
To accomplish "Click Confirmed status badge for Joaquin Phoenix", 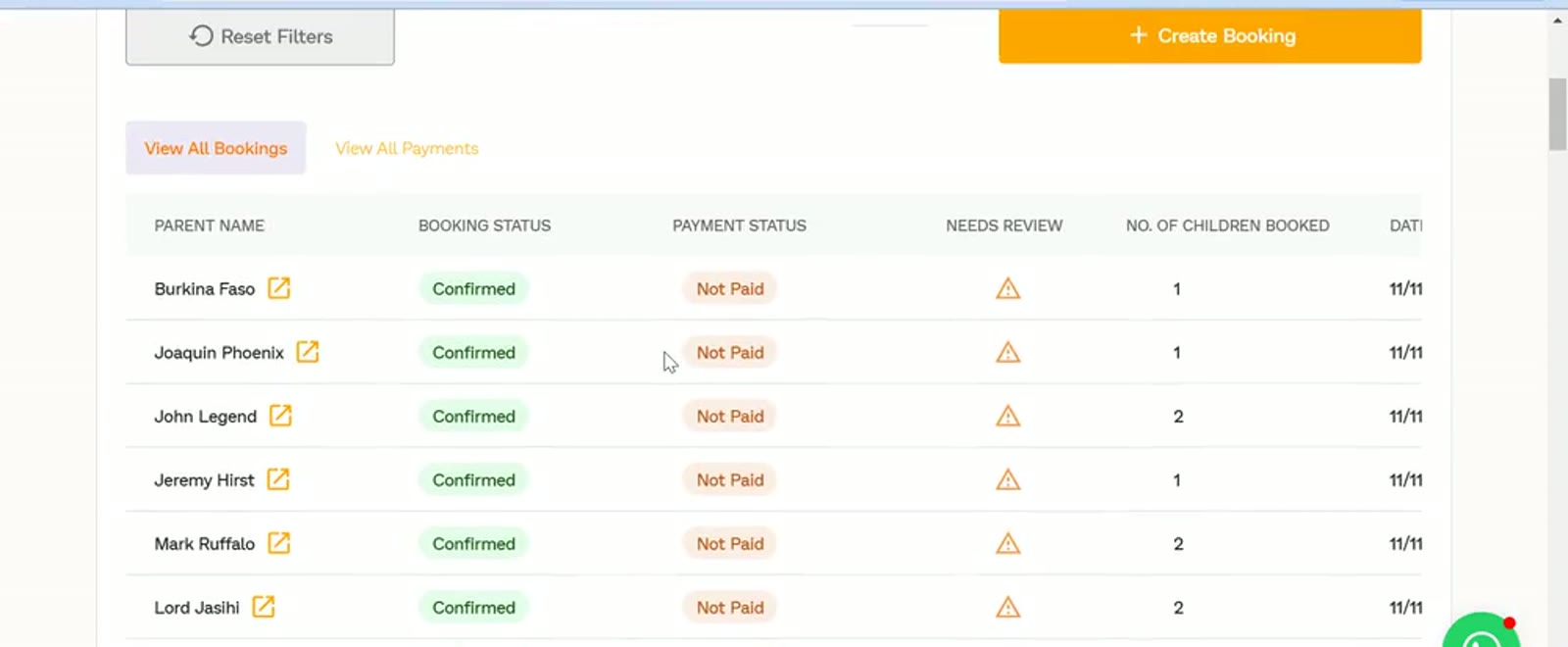I will pyautogui.click(x=473, y=352).
